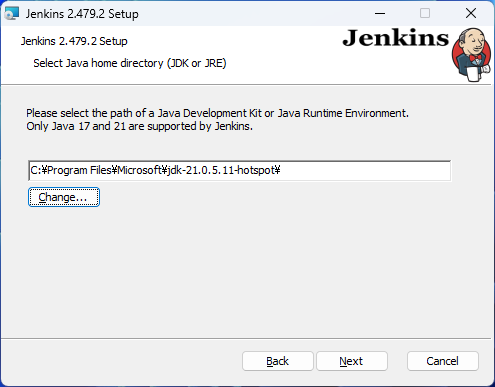Click the Change... button

point(64,197)
